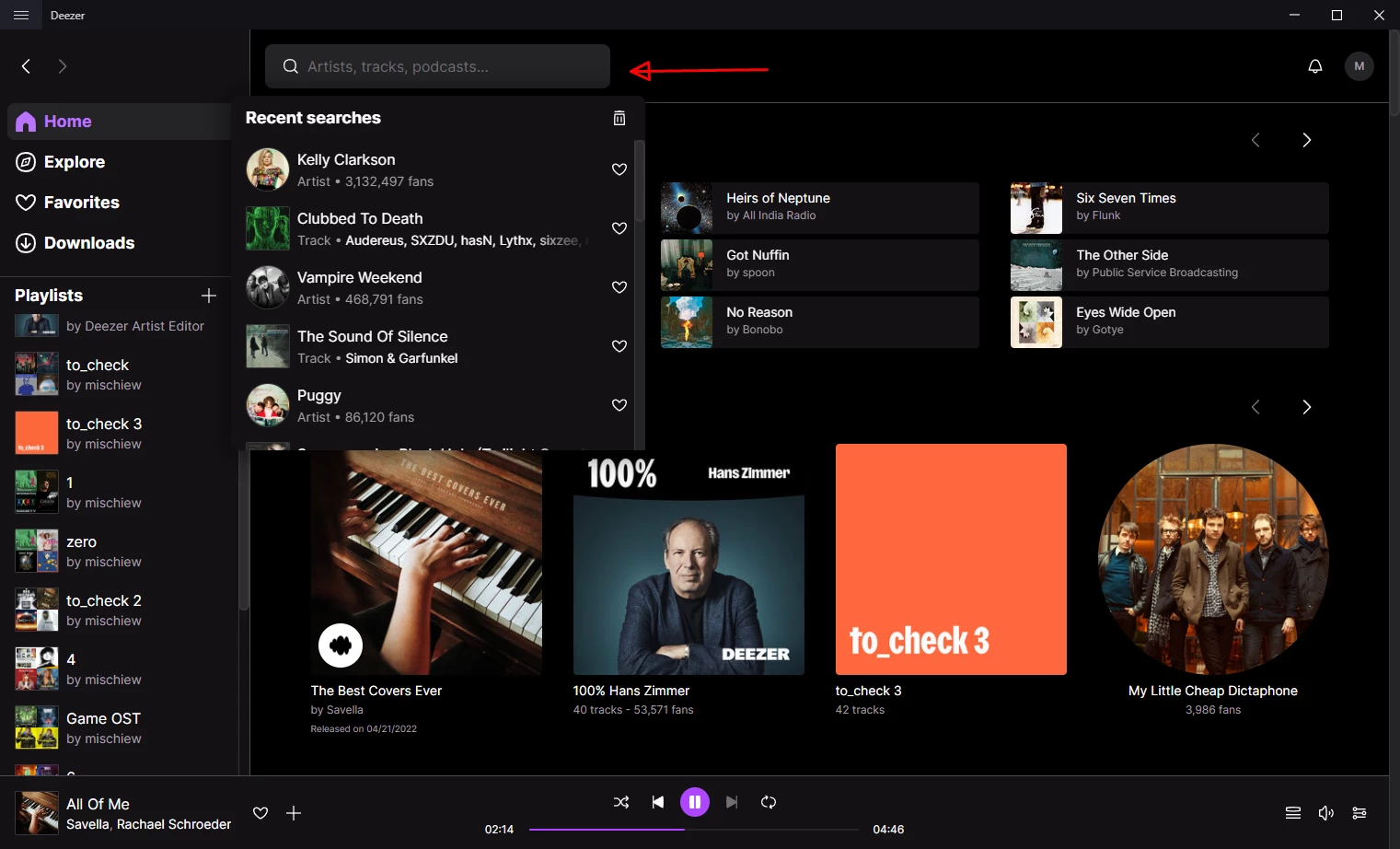Clear recent searches with the trash icon

619,118
